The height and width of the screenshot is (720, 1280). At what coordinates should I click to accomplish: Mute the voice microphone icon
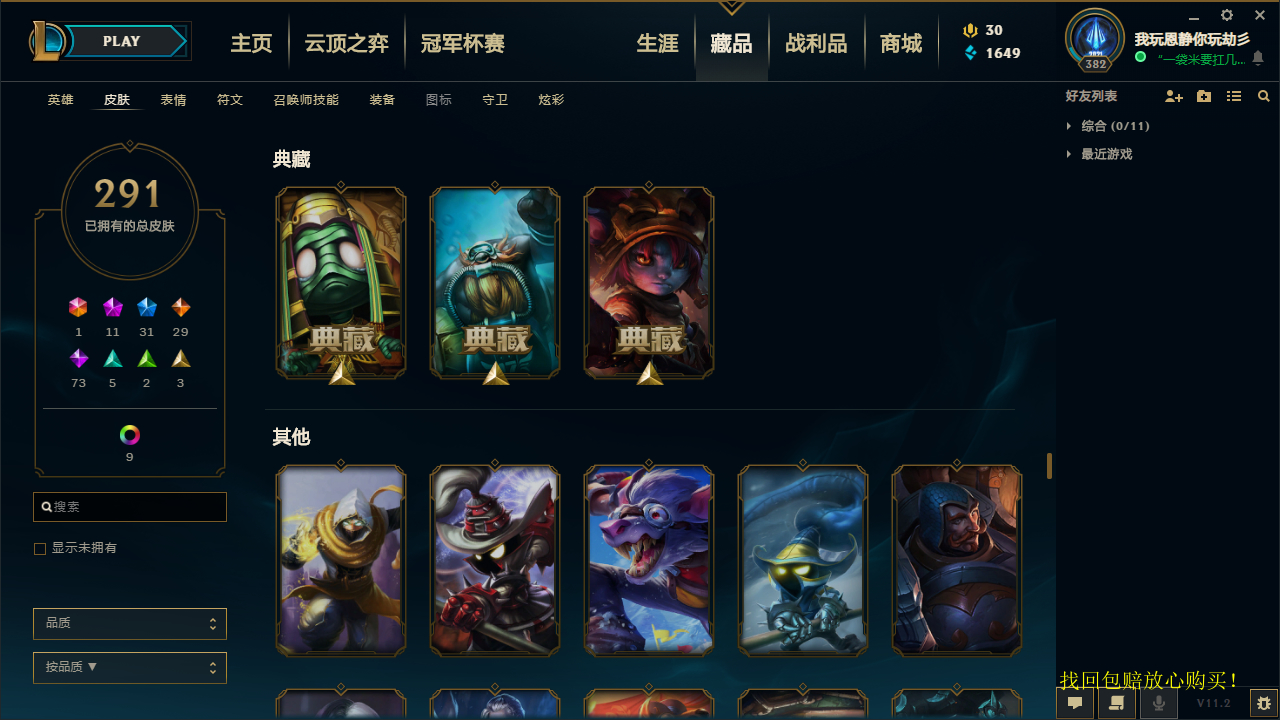click(1159, 703)
